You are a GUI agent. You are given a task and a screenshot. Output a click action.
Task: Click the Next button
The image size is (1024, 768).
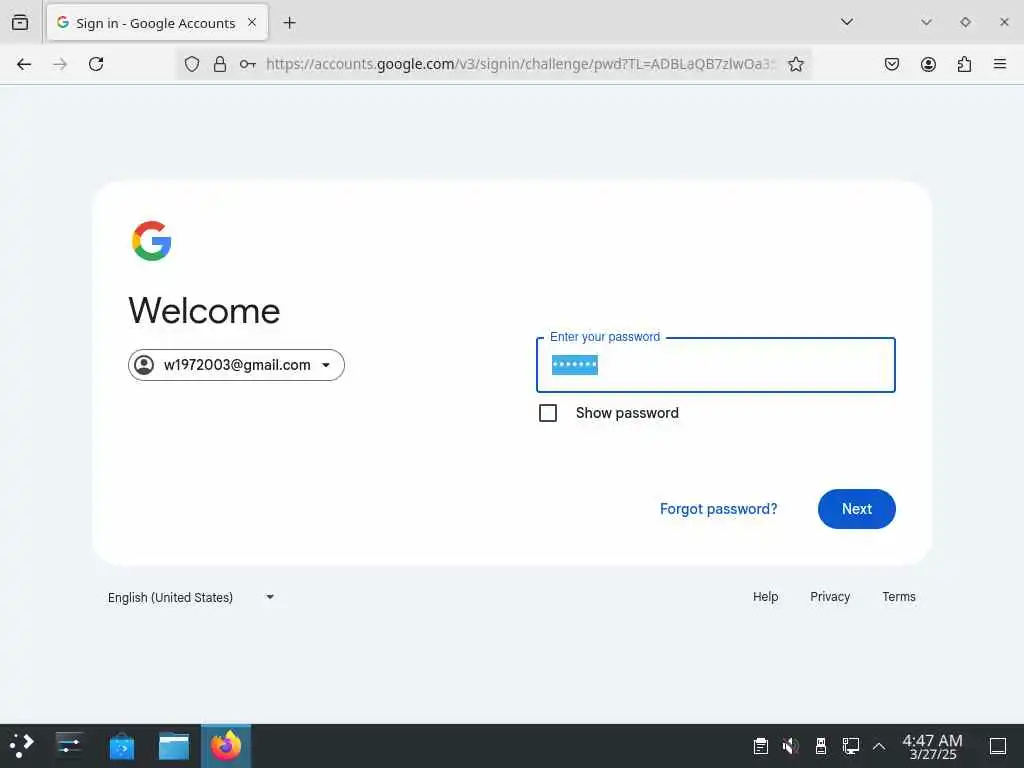(857, 509)
